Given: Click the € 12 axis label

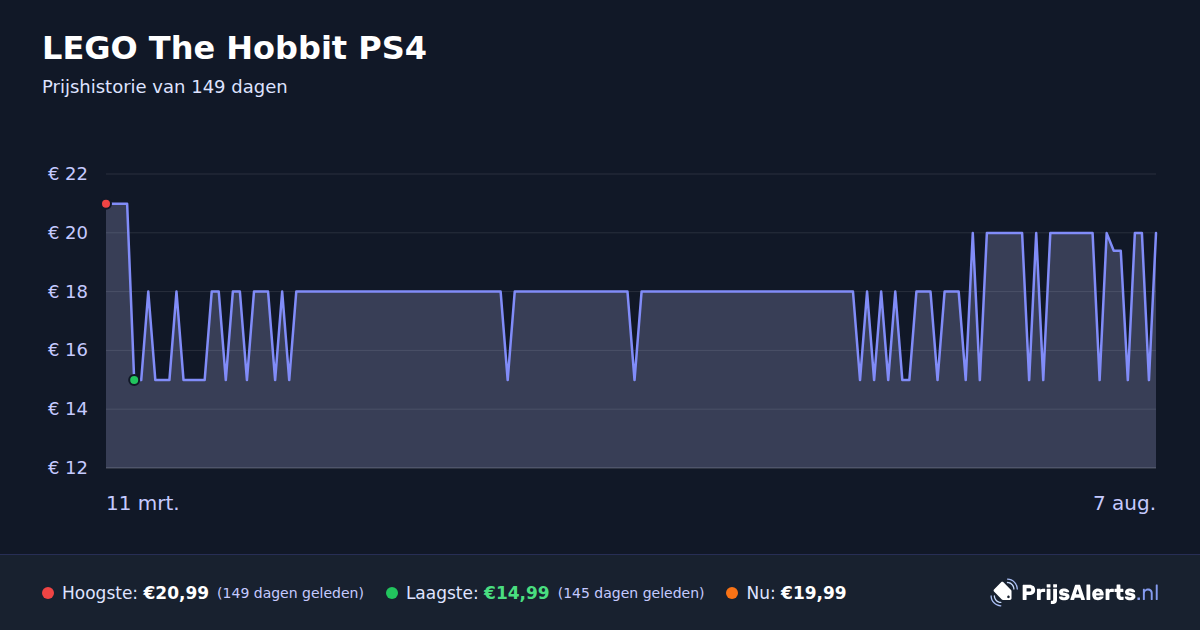Looking at the screenshot, I should 68,468.
